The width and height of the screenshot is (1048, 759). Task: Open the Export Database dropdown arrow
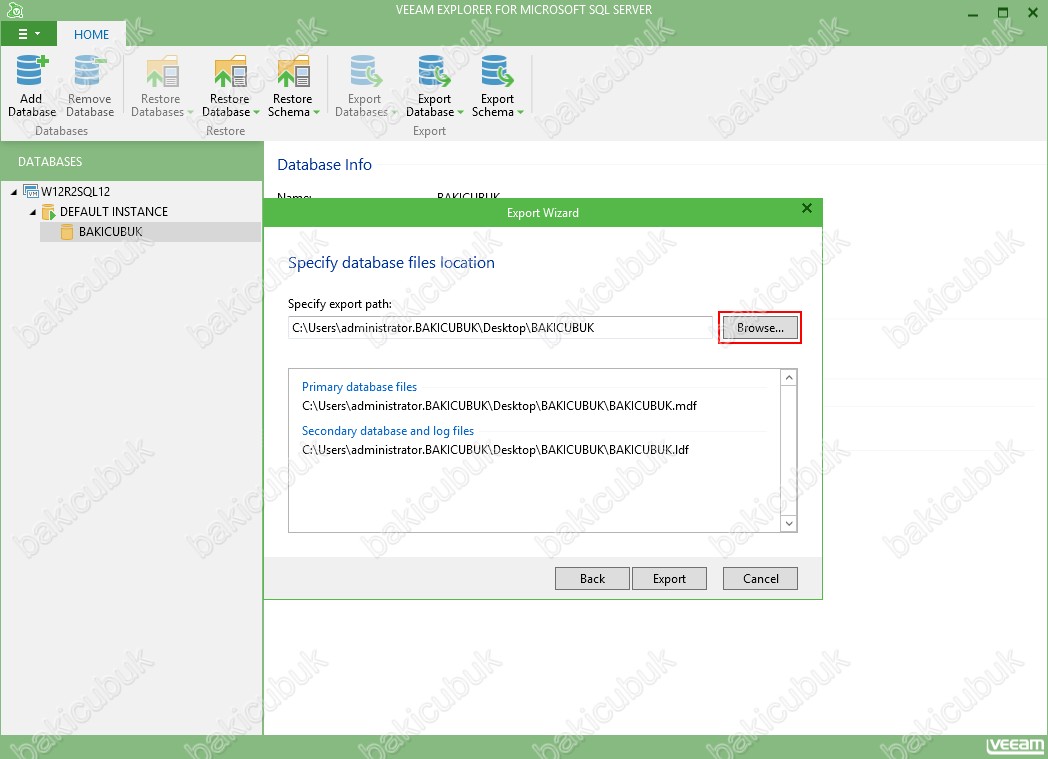click(460, 112)
